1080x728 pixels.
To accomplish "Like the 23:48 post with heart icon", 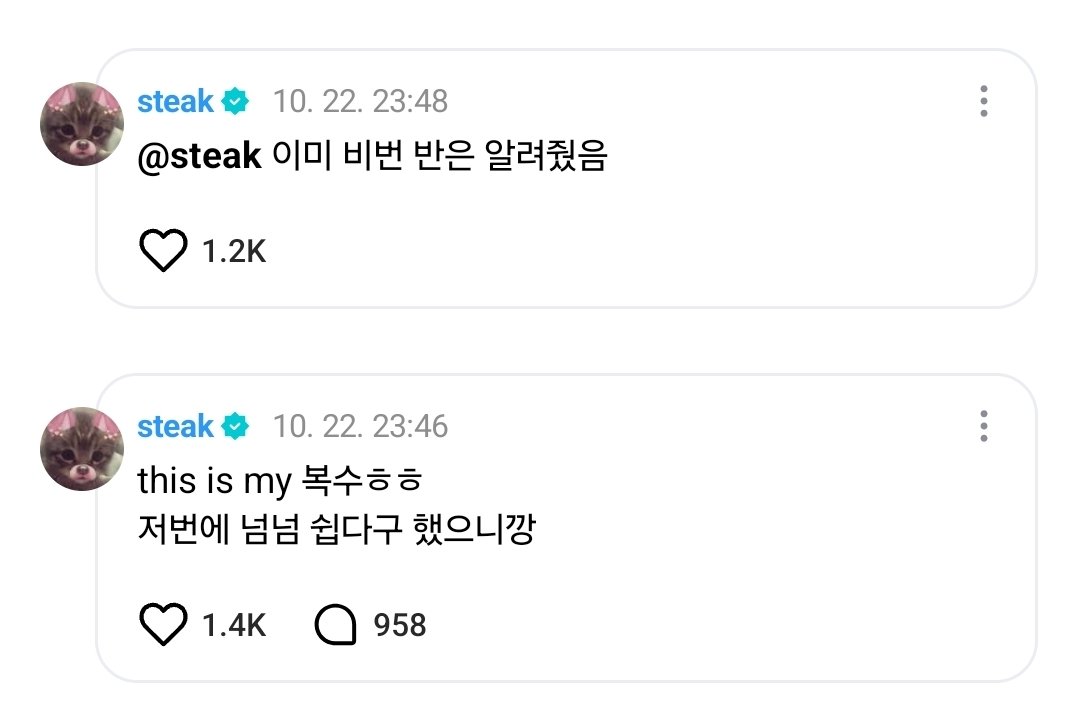I will click(163, 250).
